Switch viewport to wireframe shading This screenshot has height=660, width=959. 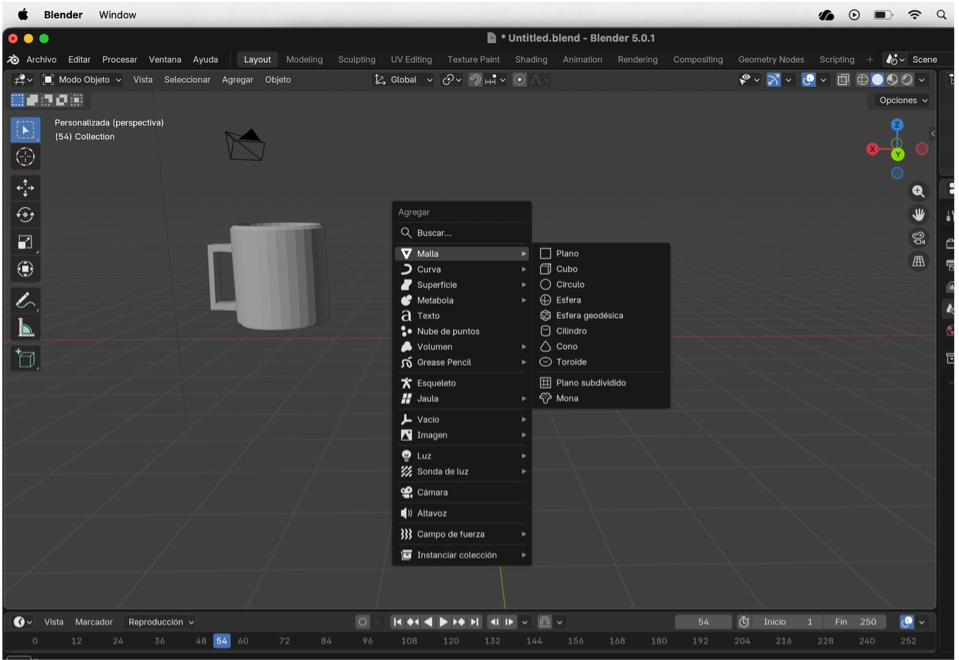coord(861,80)
